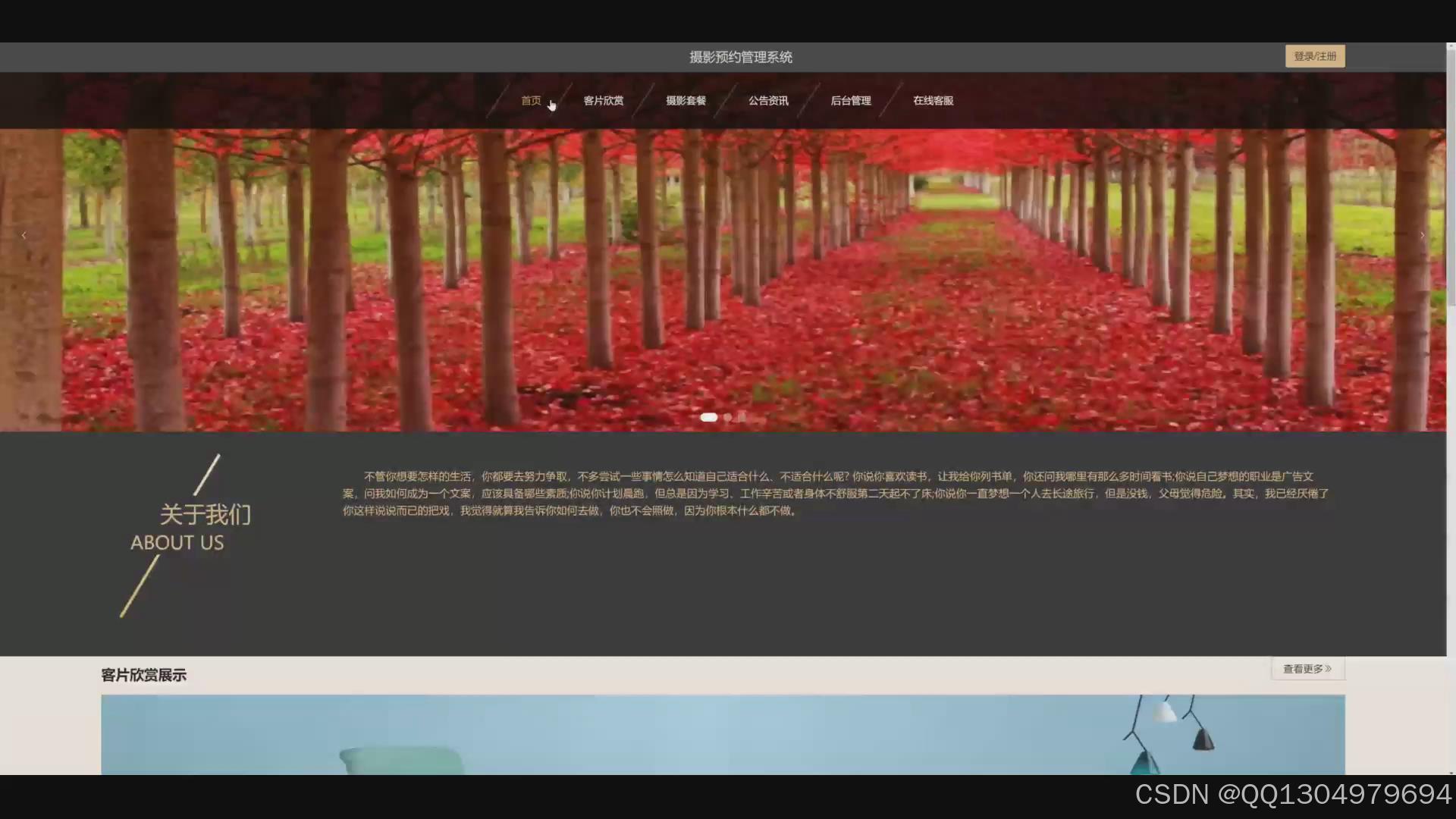Open the blue sofa showcase image
Viewport: 1456px width, 819px height.
click(722, 734)
